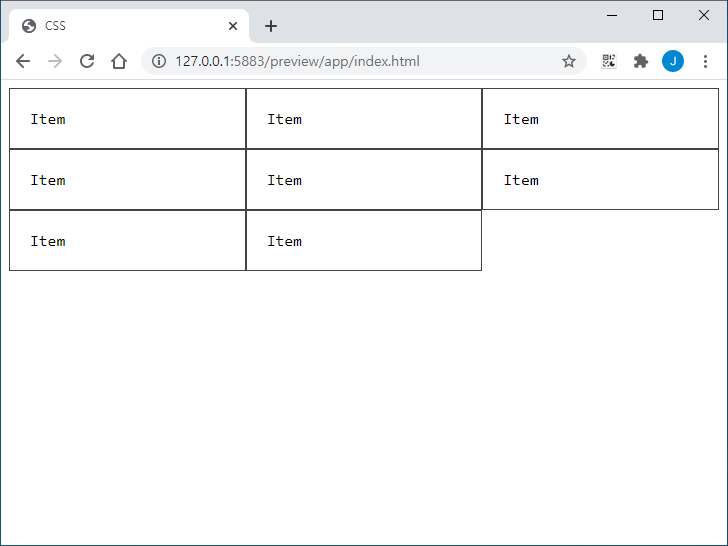Open Chrome's three-dot menu

(705, 61)
